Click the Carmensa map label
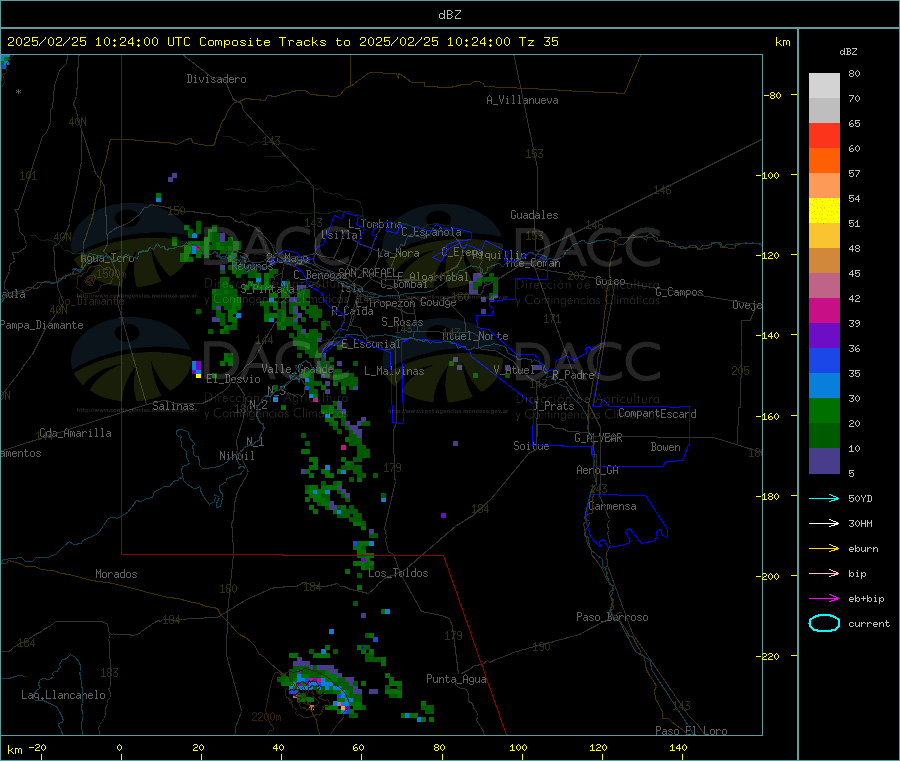Image resolution: width=900 pixels, height=761 pixels. pos(612,506)
